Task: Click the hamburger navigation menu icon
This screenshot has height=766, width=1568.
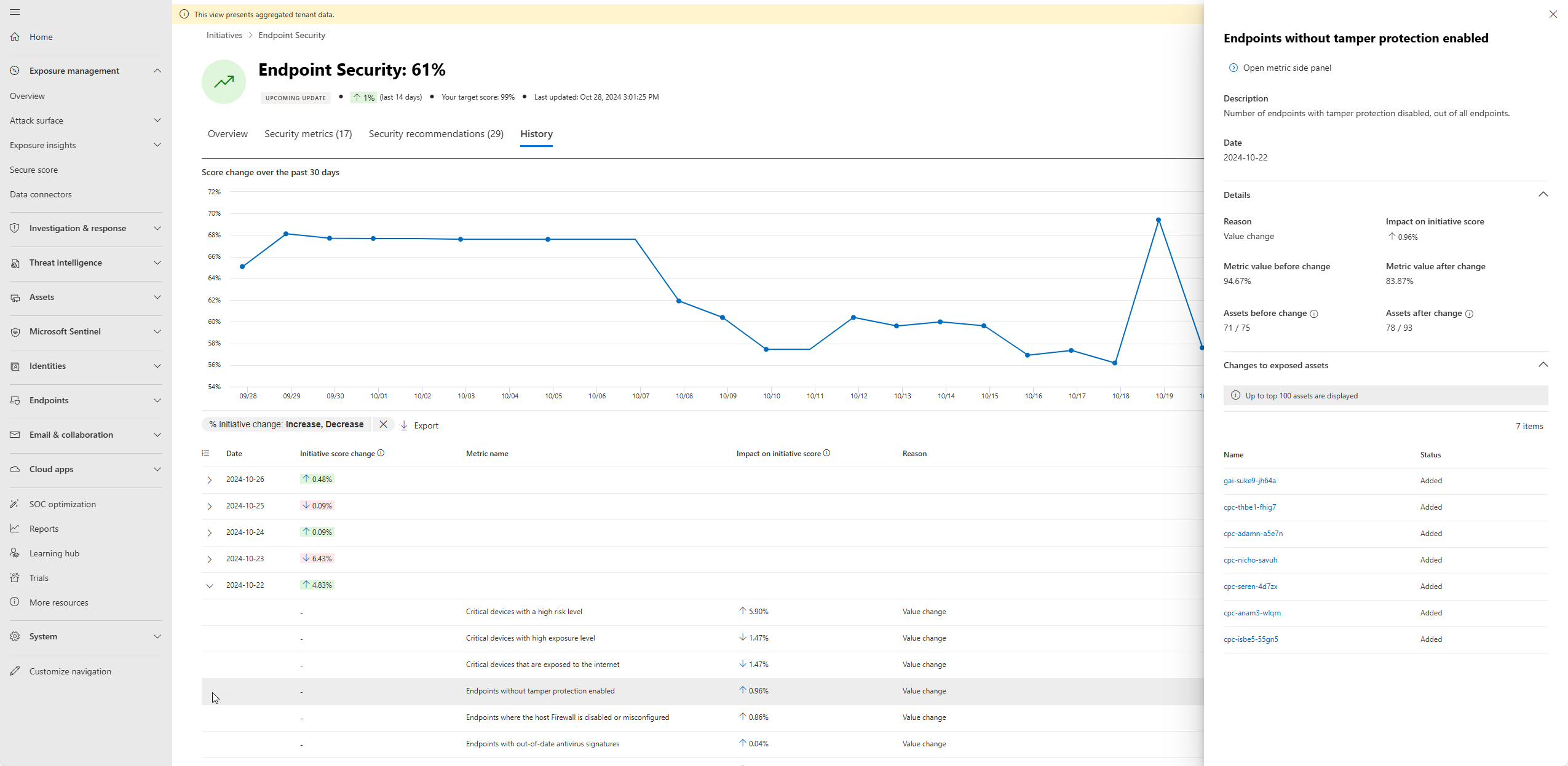Action: click(x=15, y=12)
